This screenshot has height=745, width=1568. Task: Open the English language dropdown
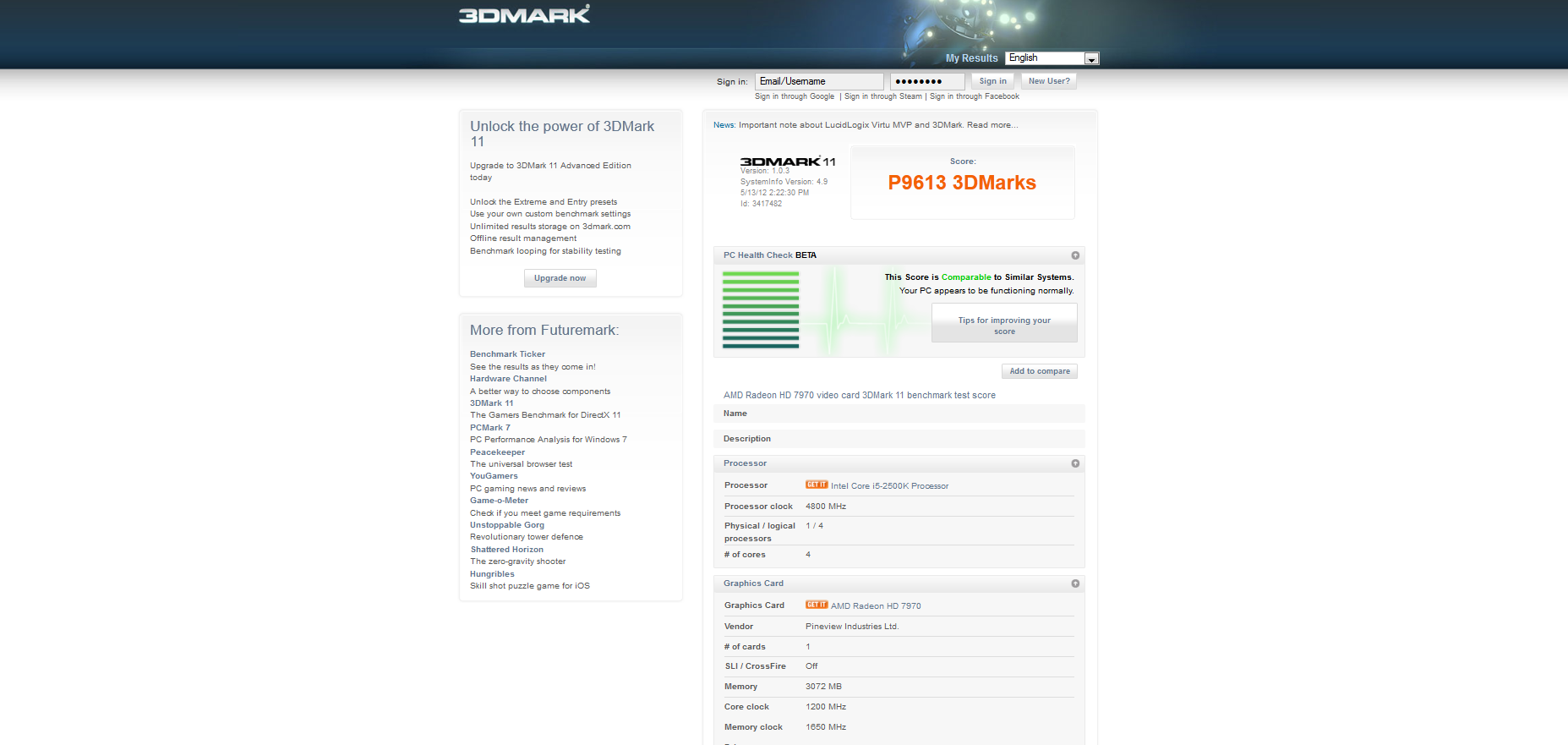click(x=1052, y=58)
